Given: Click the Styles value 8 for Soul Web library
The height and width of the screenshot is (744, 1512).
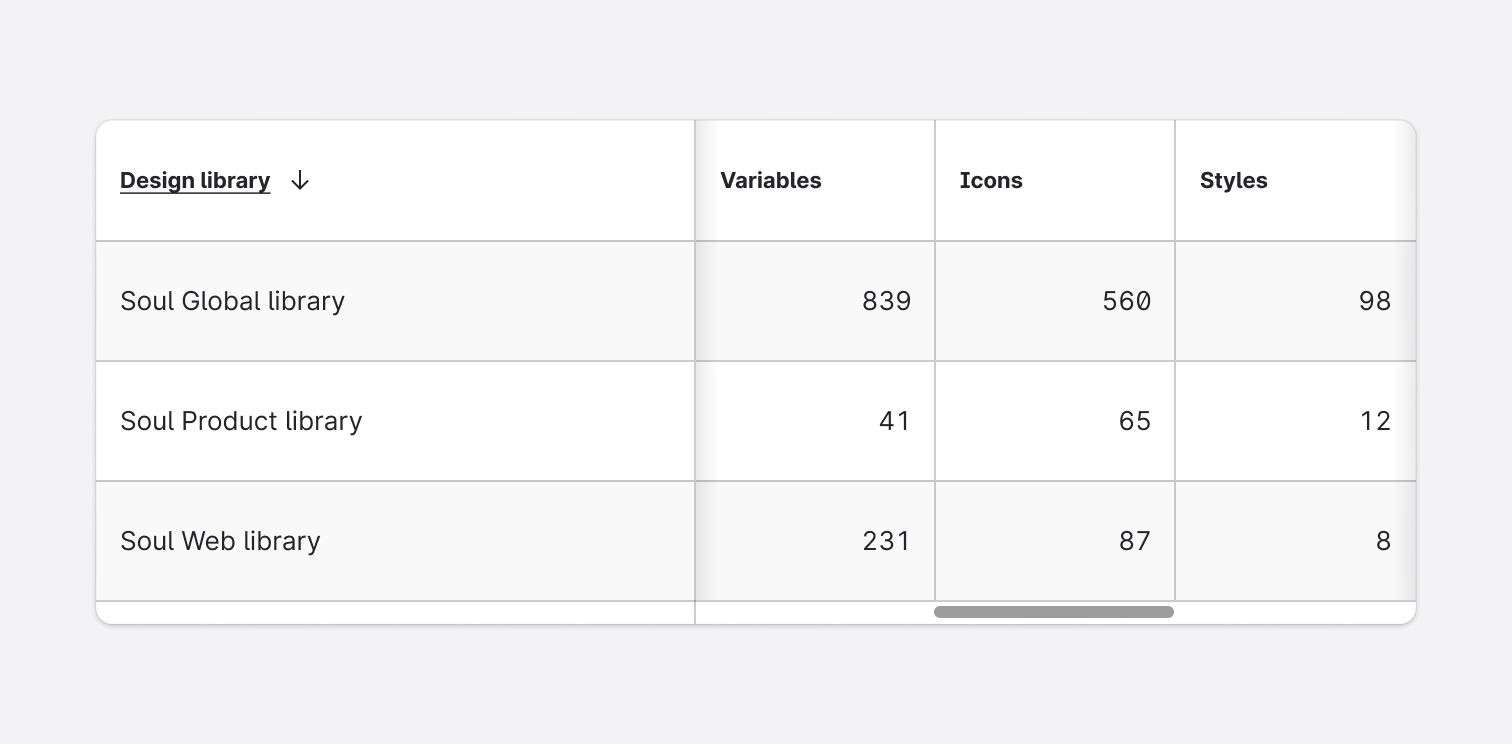Looking at the screenshot, I should (x=1383, y=541).
